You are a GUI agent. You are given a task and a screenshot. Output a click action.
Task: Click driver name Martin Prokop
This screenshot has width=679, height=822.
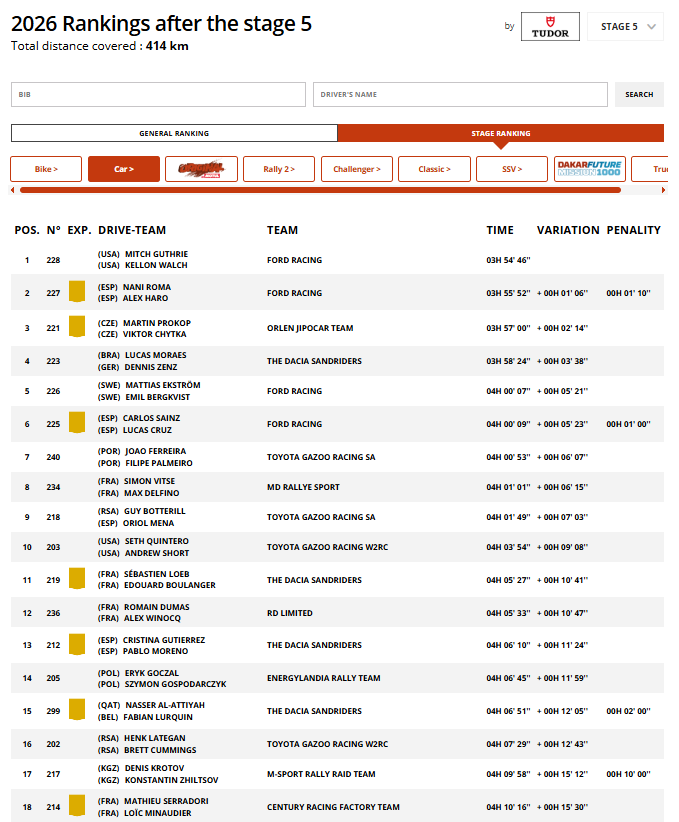pos(157,323)
